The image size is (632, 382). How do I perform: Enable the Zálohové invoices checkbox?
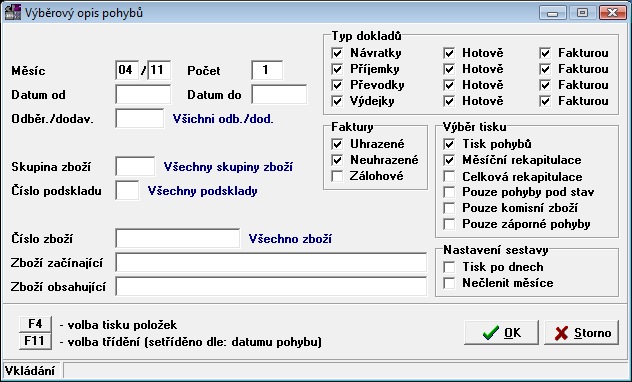pyautogui.click(x=337, y=176)
